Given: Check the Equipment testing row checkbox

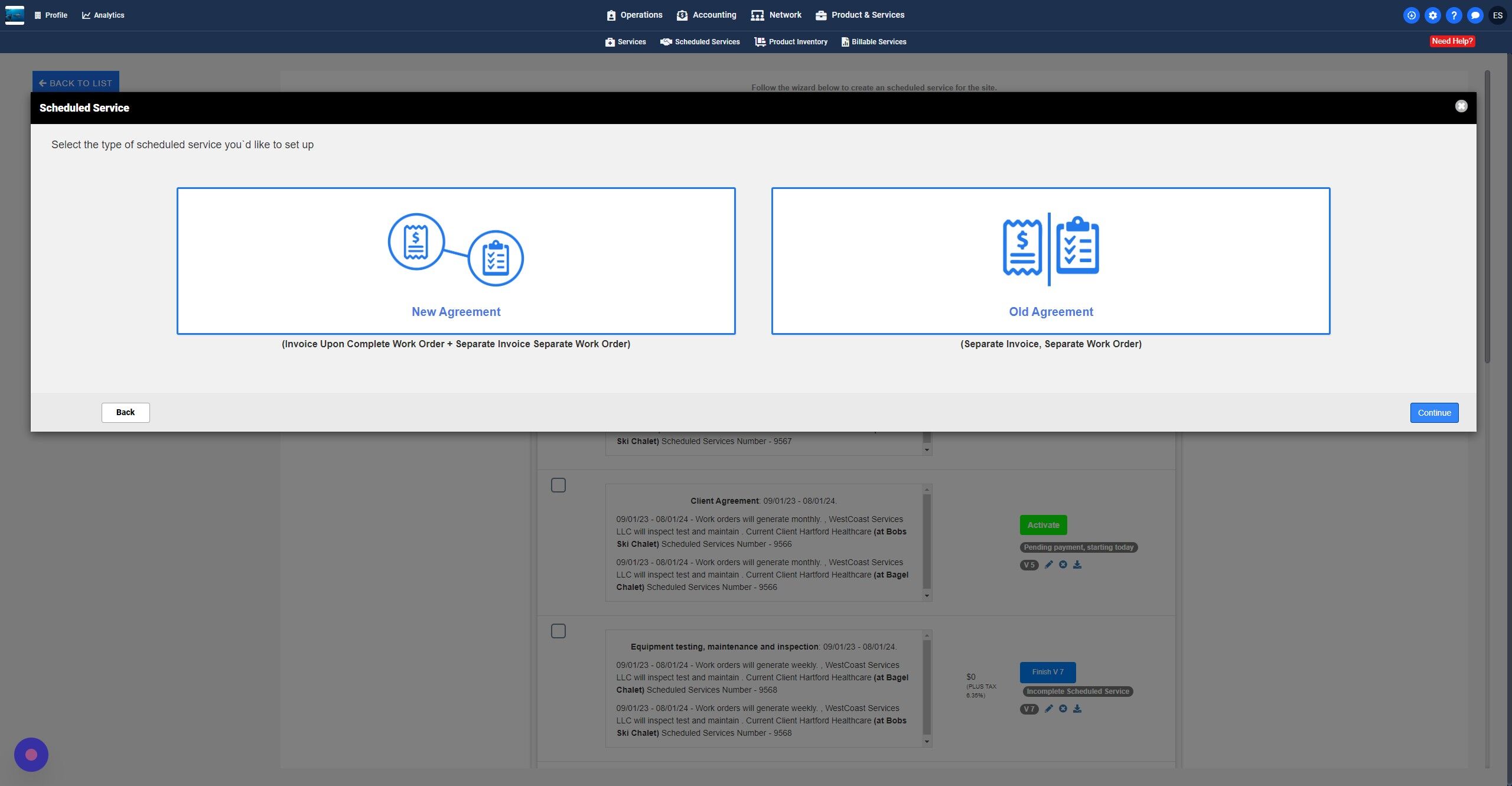Looking at the screenshot, I should click(x=558, y=631).
